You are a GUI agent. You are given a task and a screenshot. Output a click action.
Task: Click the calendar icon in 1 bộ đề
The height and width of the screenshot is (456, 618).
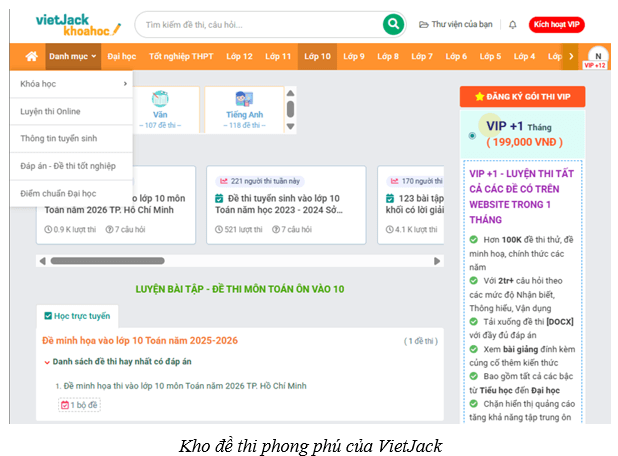coord(65,405)
